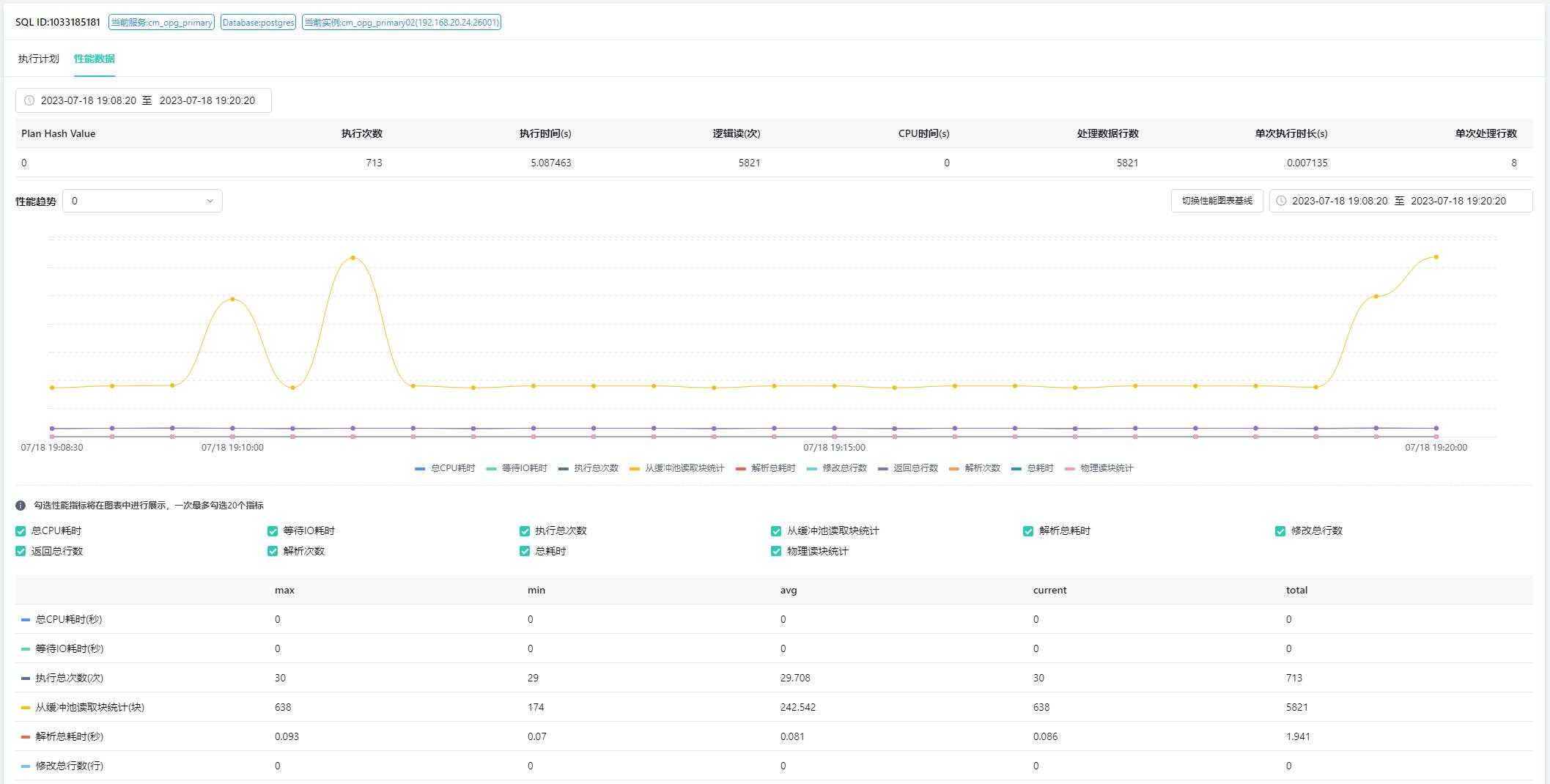Click the 1.941 total value
1550x784 pixels.
[1298, 736]
